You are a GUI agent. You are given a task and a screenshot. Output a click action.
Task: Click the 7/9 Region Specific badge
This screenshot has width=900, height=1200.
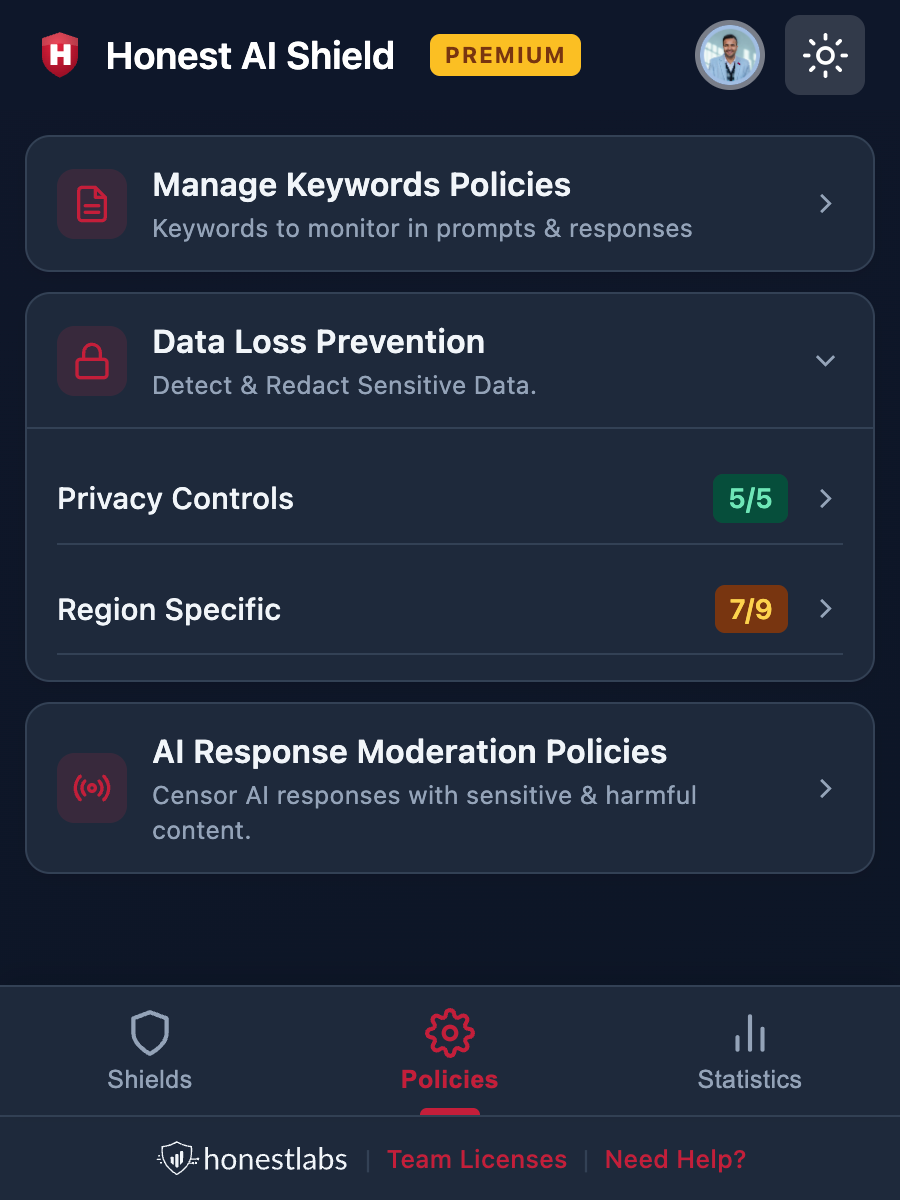(751, 609)
